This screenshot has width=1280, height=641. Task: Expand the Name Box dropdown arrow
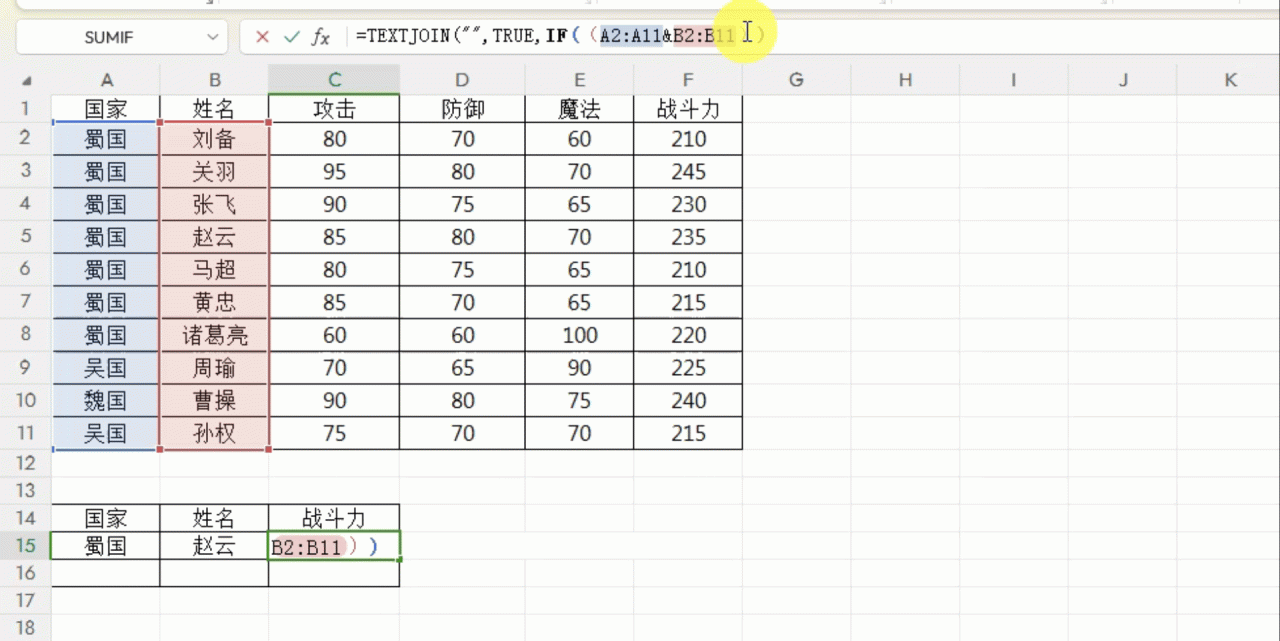(x=211, y=37)
